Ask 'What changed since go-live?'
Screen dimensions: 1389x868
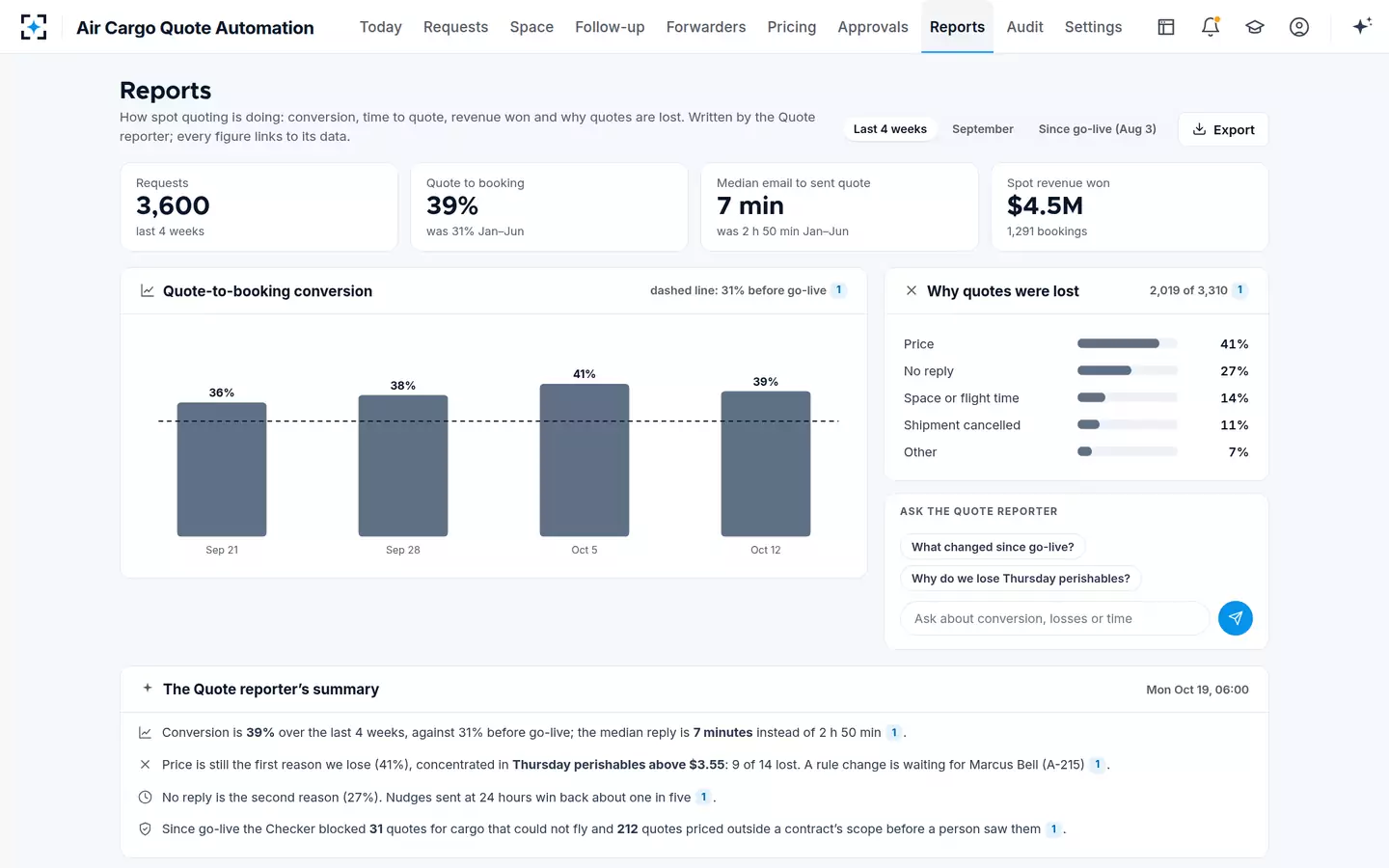993,547
